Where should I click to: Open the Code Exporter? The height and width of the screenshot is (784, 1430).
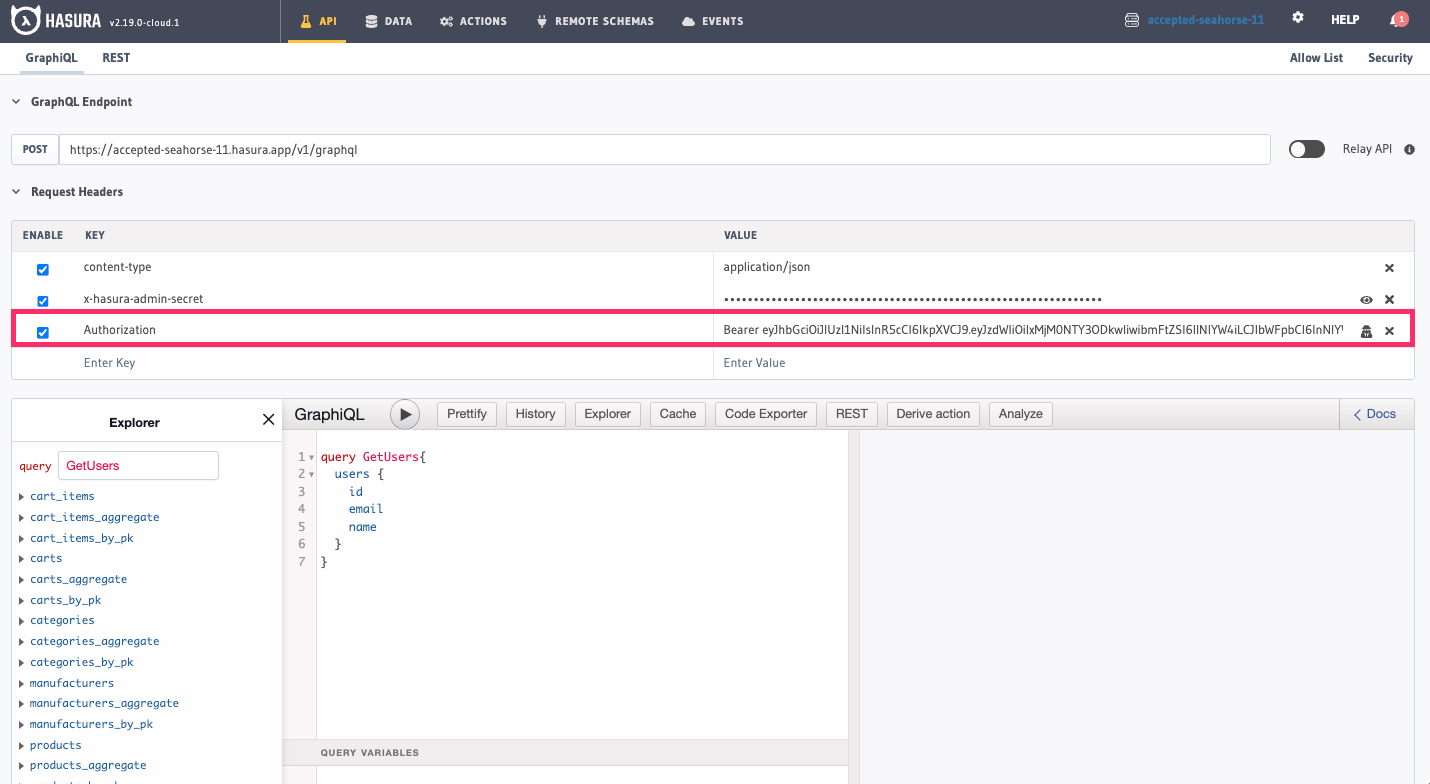pos(765,413)
